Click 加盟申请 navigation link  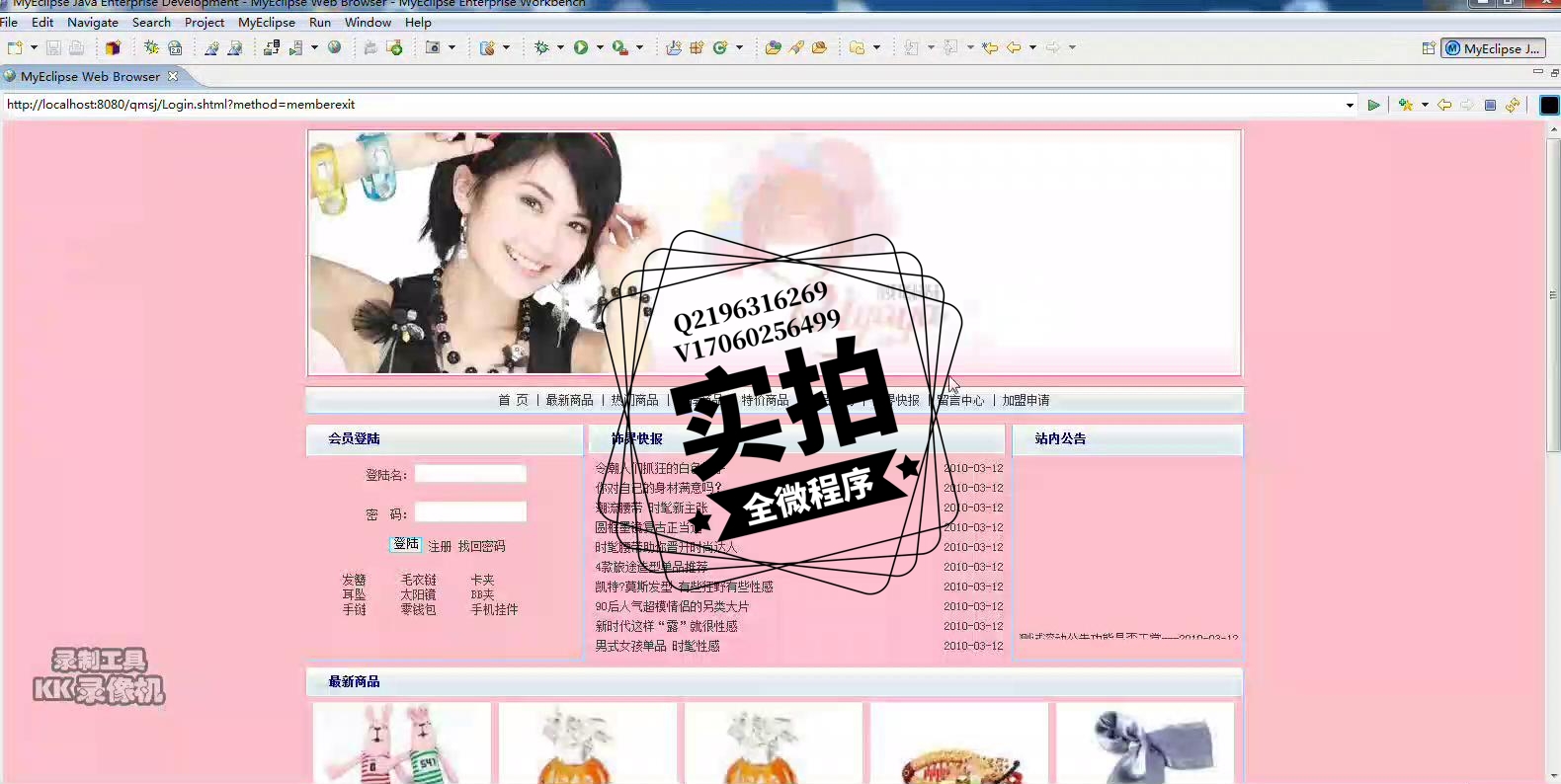click(1026, 400)
